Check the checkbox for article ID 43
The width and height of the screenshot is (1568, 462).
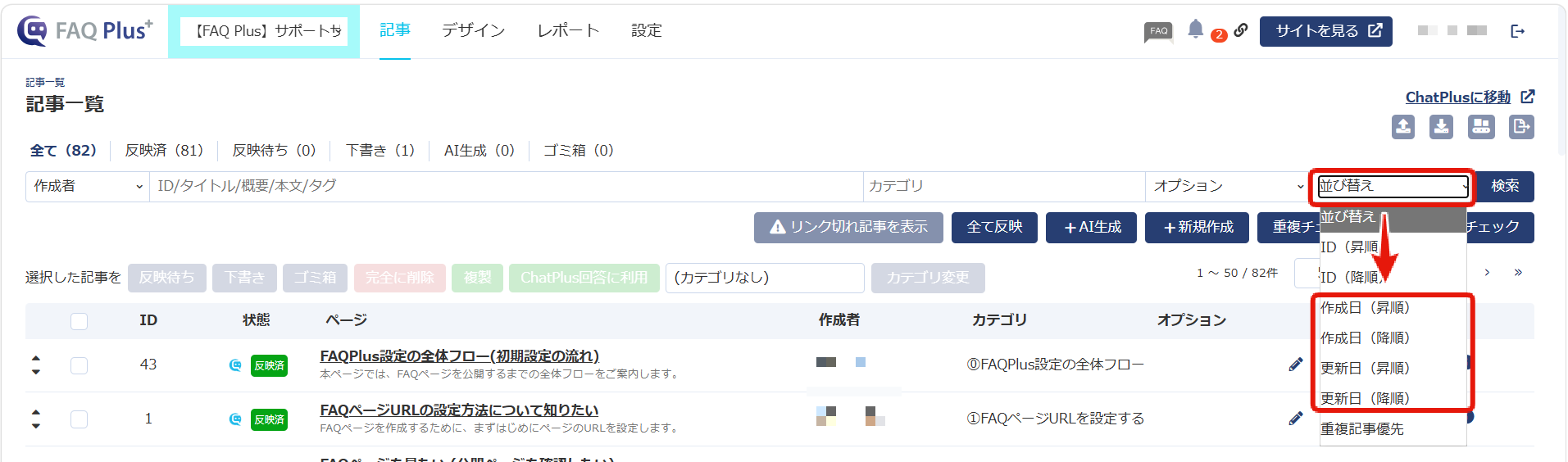79,365
